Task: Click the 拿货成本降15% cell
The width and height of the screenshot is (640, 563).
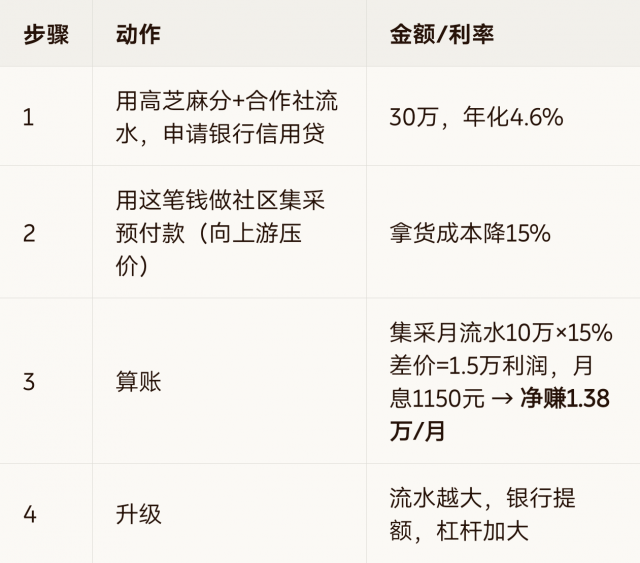Action: pyautogui.click(x=470, y=234)
